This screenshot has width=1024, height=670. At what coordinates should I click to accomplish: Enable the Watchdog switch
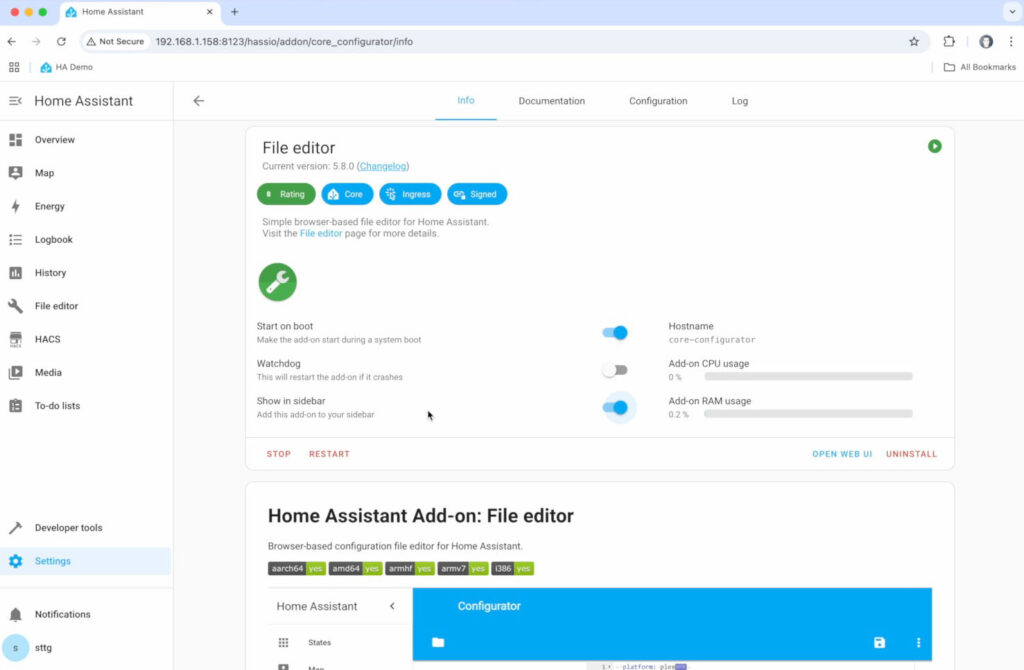615,370
